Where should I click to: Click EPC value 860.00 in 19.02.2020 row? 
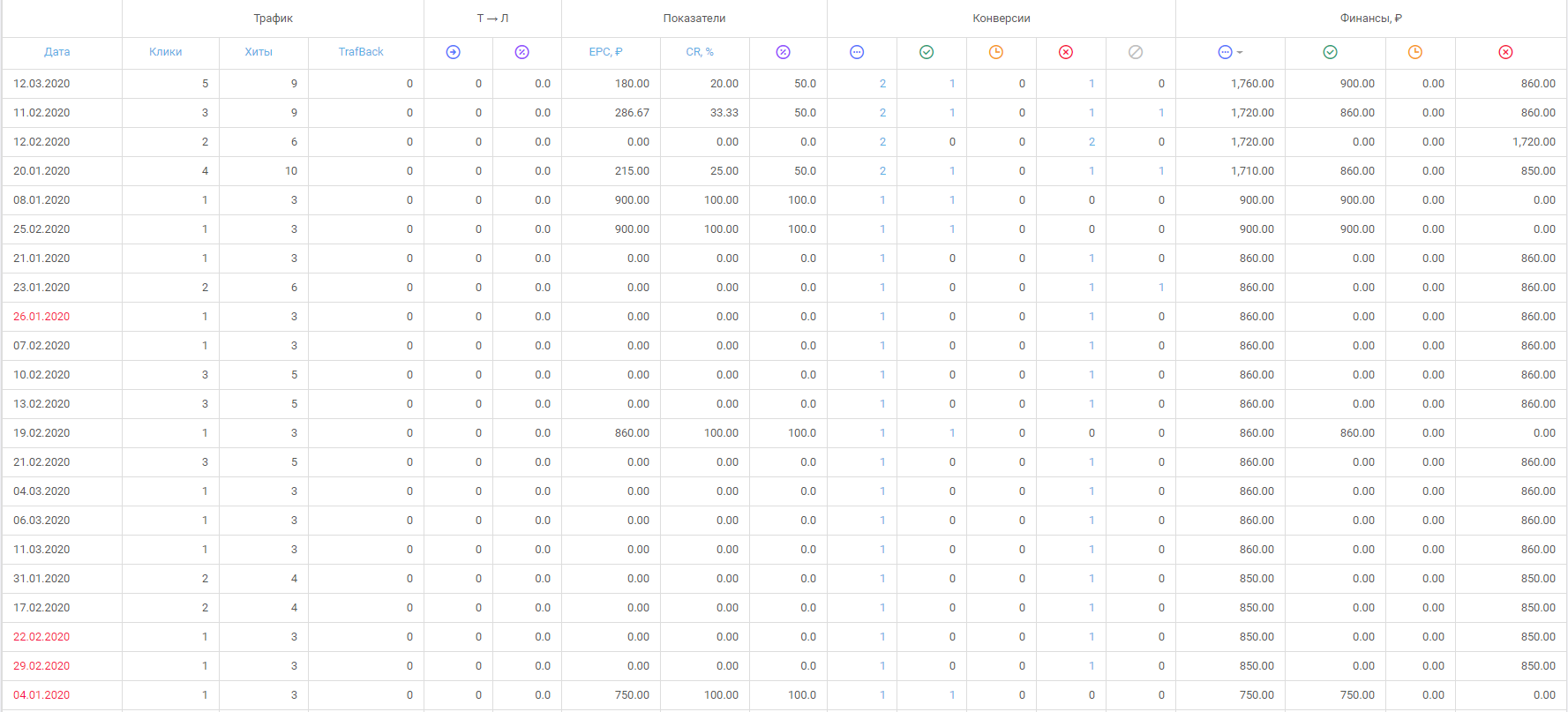point(632,433)
